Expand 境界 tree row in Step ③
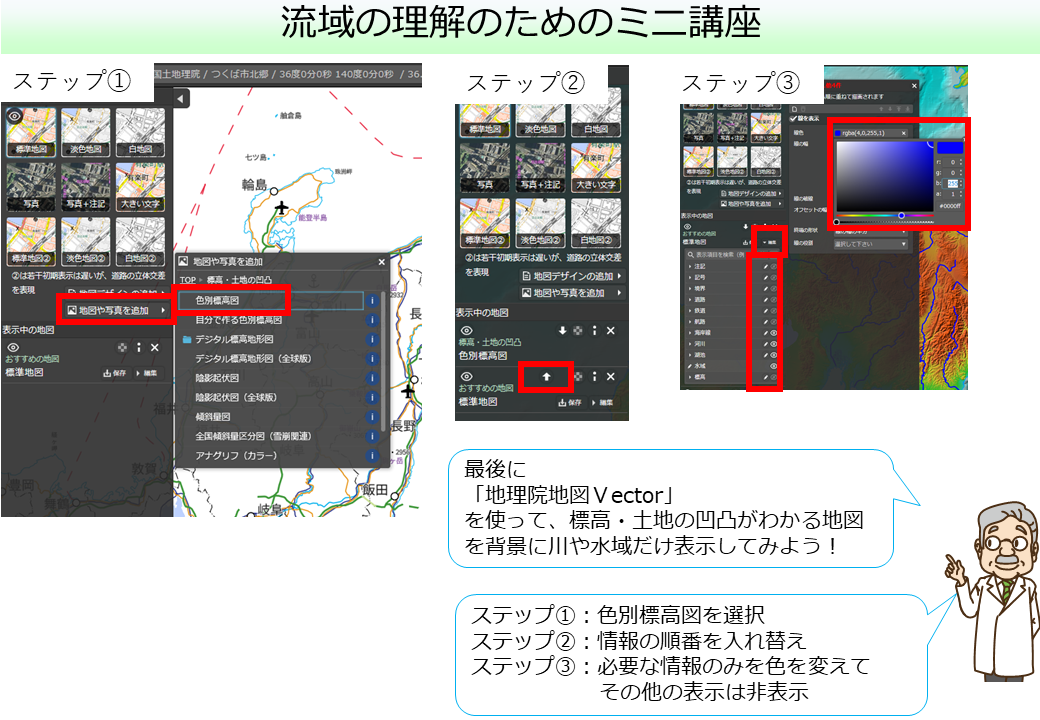1040x720 pixels. pyautogui.click(x=690, y=288)
